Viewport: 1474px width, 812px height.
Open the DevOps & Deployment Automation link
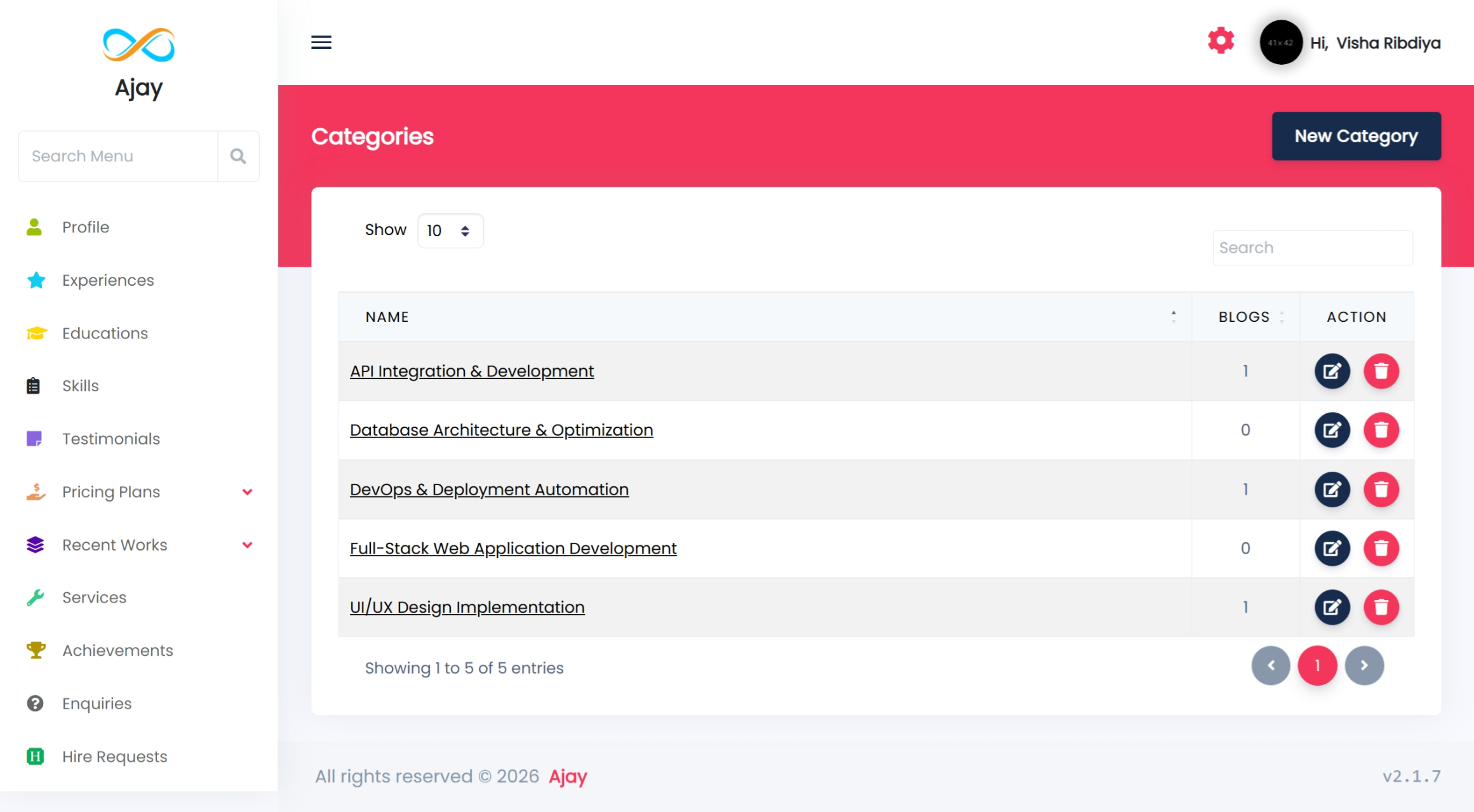tap(489, 489)
